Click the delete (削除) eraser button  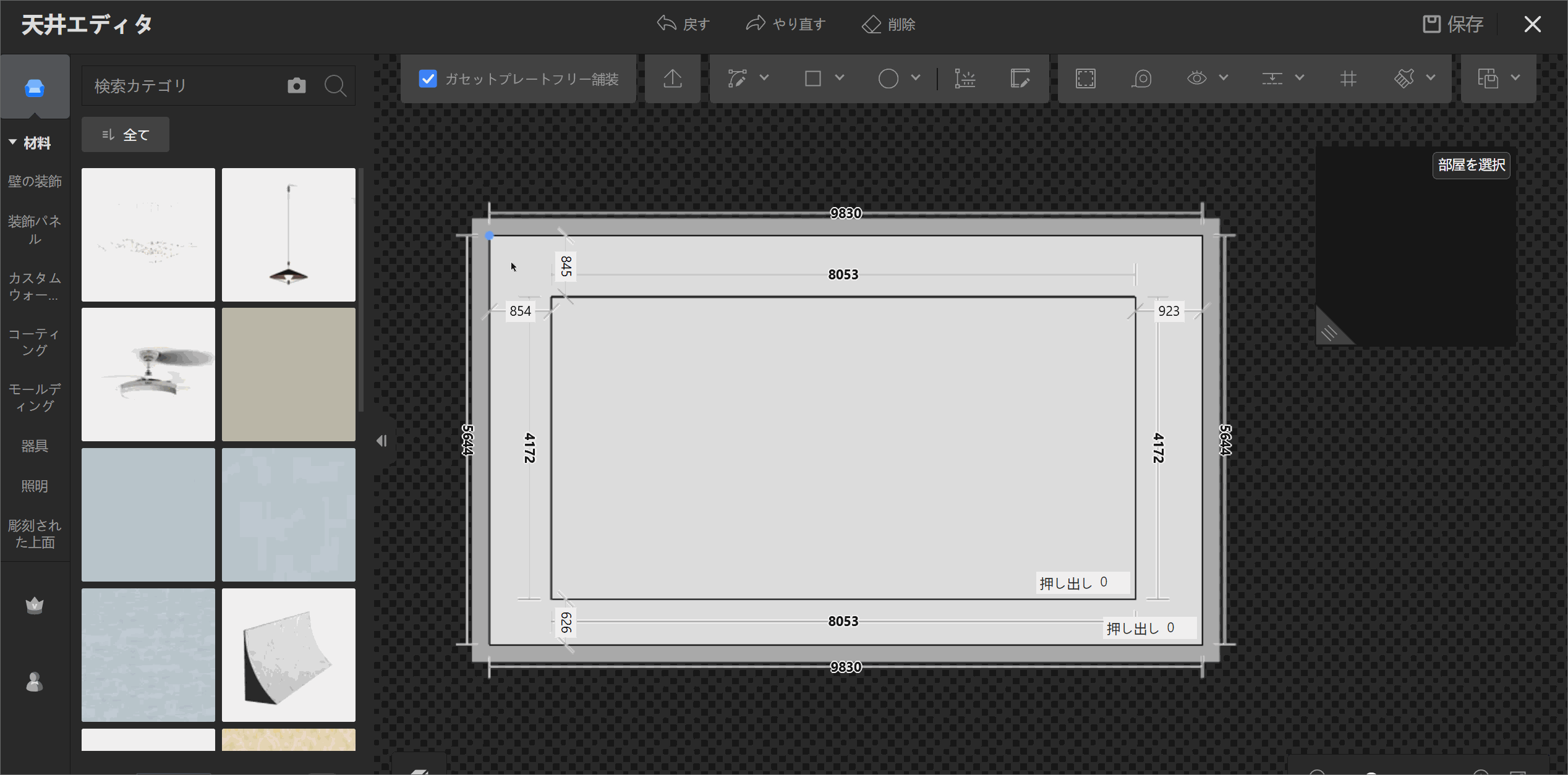888,24
